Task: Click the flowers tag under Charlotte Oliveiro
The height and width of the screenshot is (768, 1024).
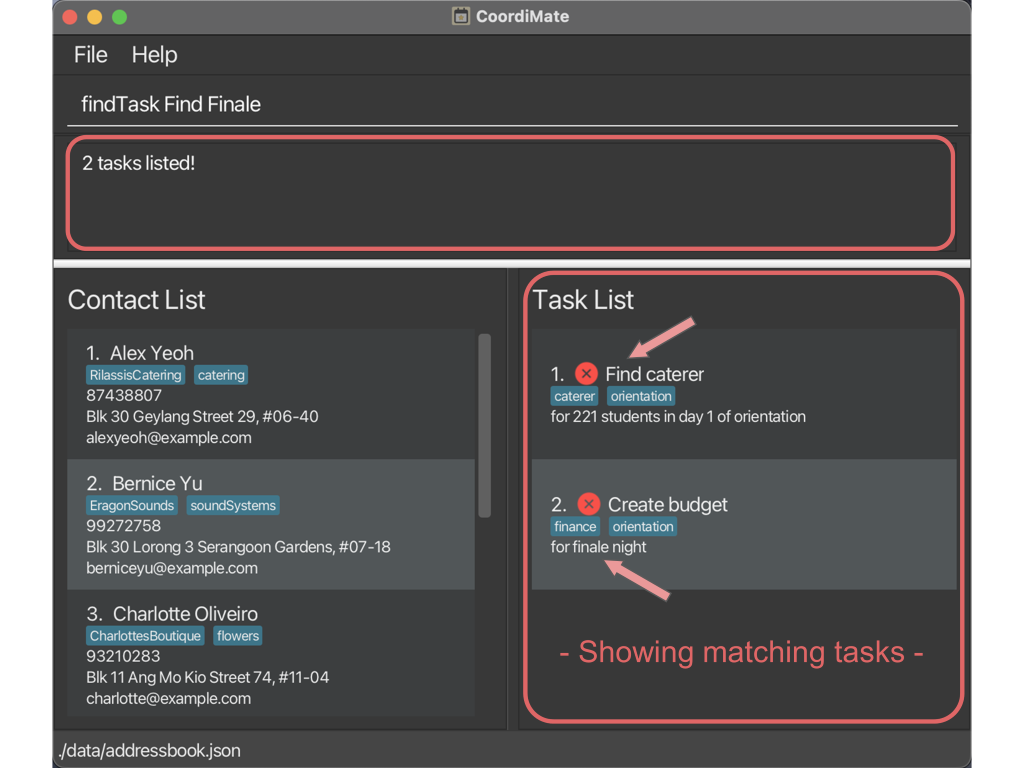Action: click(238, 636)
